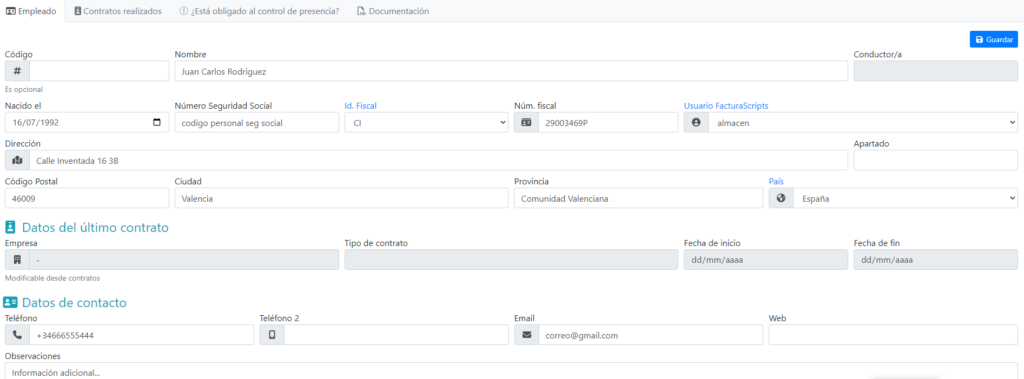The width and height of the screenshot is (1024, 379).
Task: Click the Email field correo@gmail.com
Action: 651,335
